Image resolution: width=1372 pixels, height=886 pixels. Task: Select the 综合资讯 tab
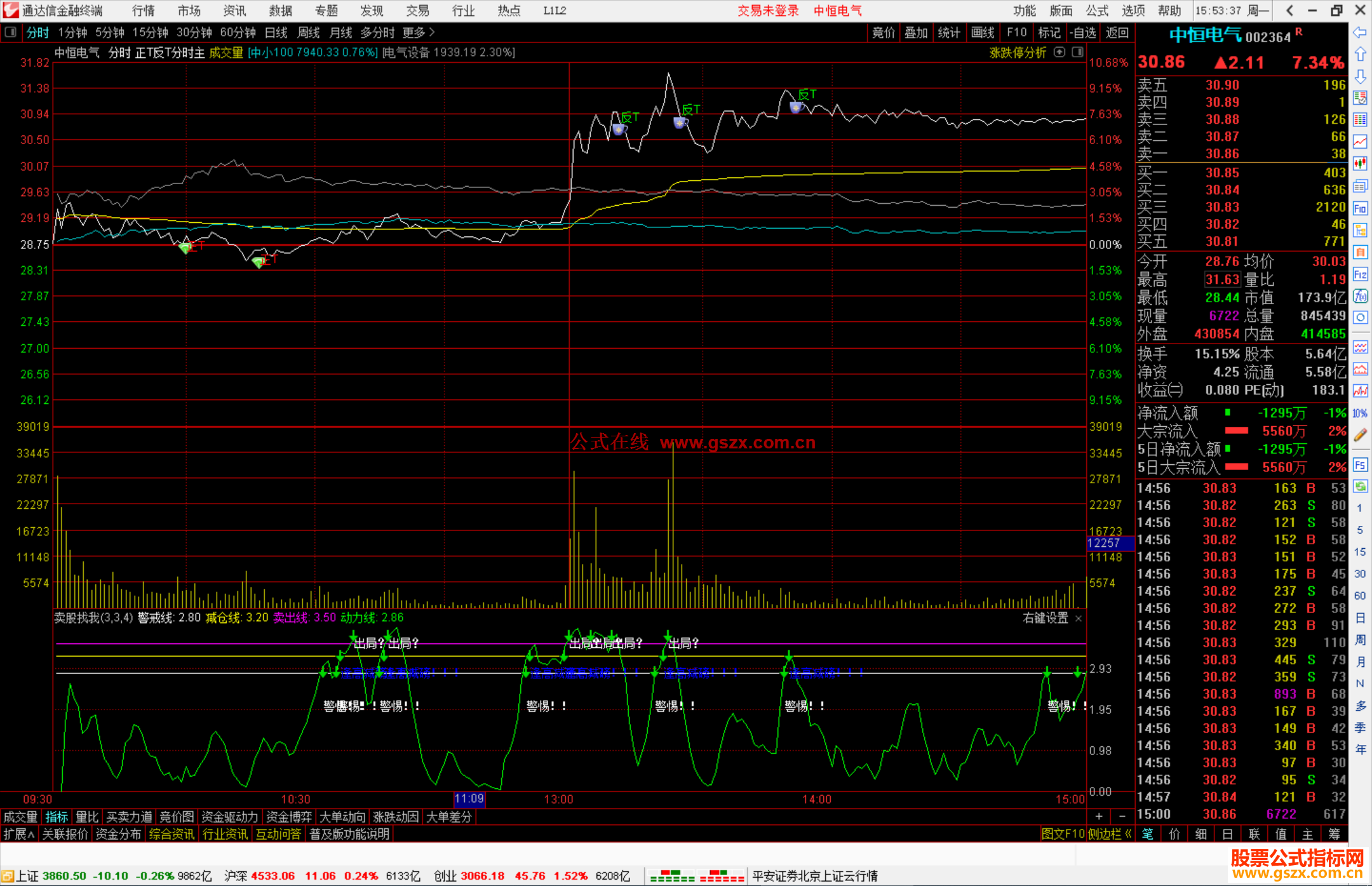pos(171,834)
